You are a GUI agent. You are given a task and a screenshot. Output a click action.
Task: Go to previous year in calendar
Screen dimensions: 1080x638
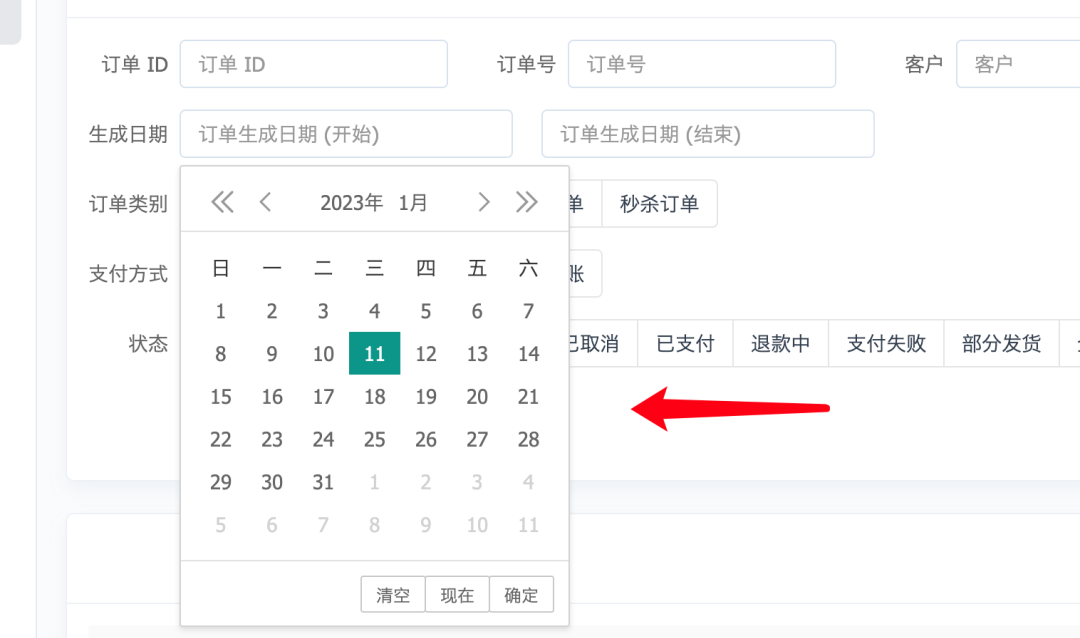(222, 203)
